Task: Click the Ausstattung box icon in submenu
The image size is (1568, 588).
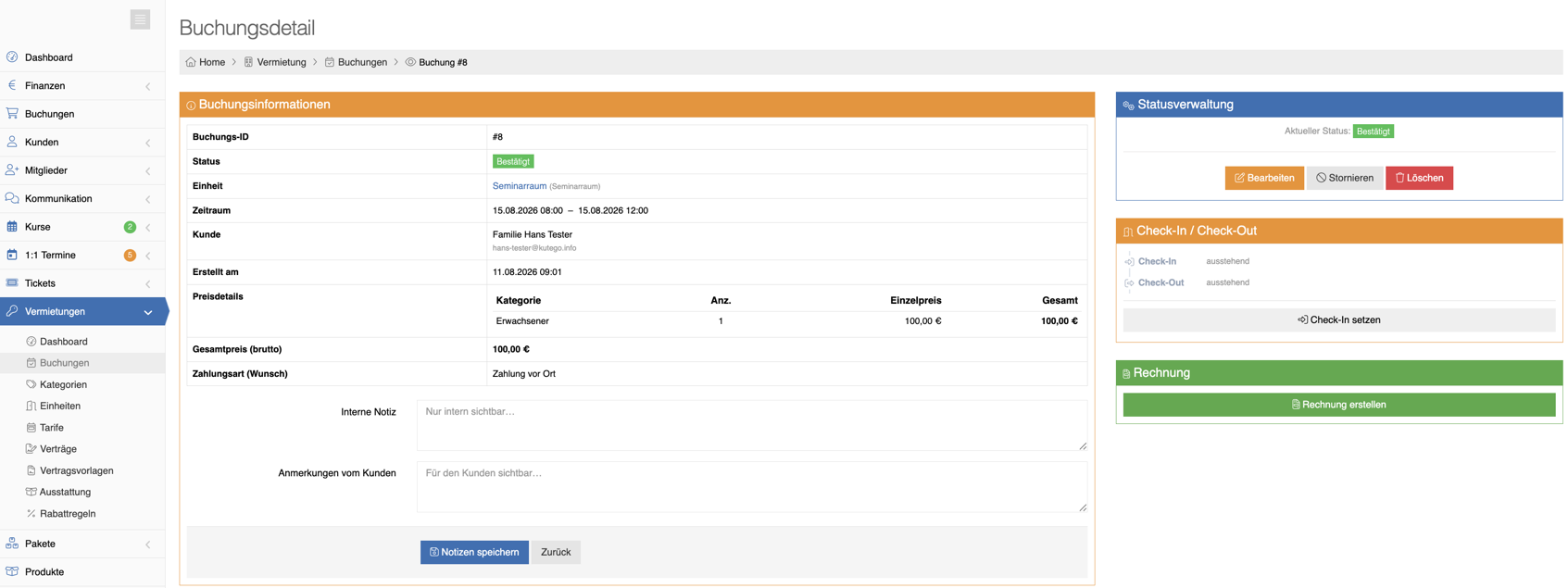Action: coord(31,492)
